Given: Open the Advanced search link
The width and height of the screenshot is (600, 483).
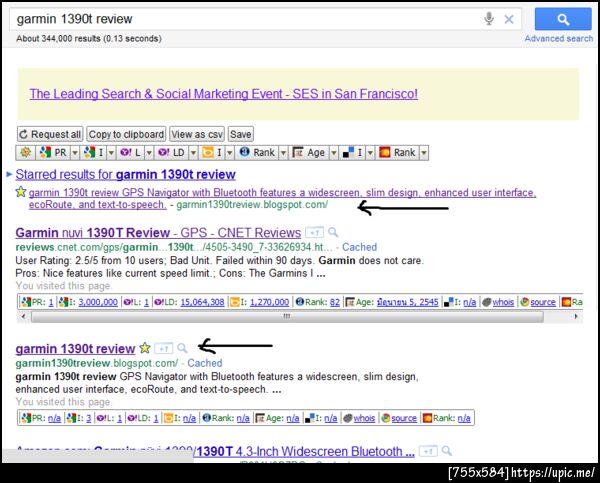Looking at the screenshot, I should pyautogui.click(x=559, y=39).
